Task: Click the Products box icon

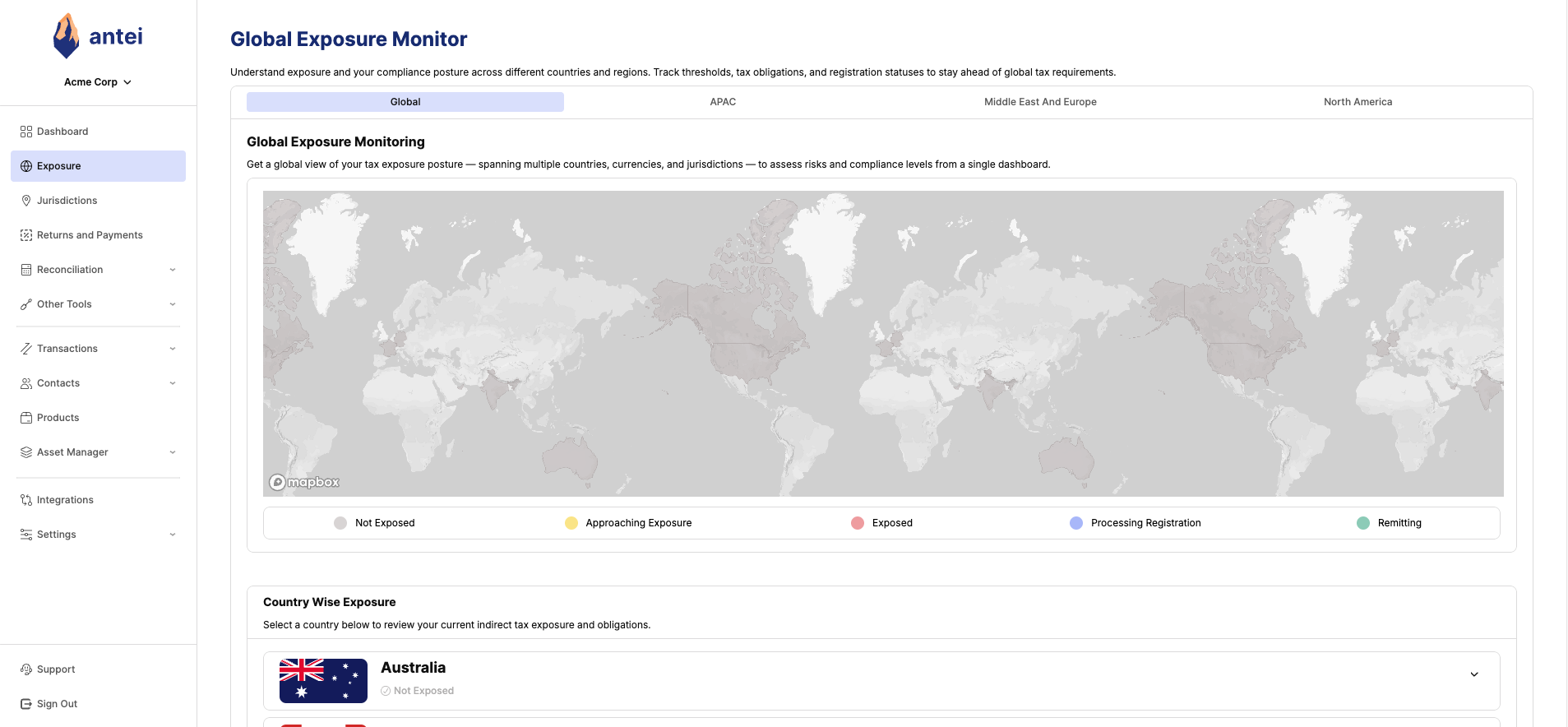Action: [26, 418]
